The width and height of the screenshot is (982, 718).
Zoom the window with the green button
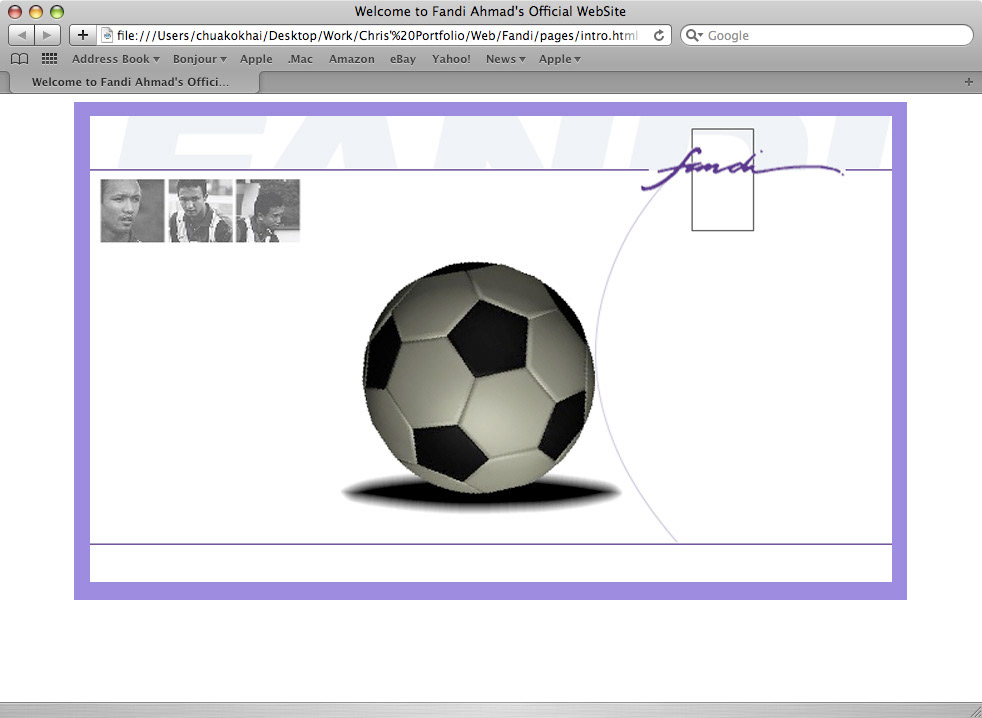(57, 11)
